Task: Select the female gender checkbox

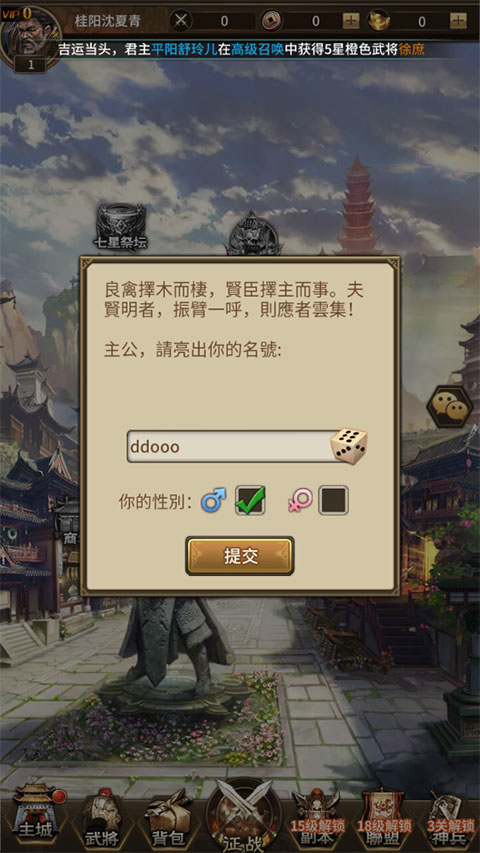Action: pos(333,500)
